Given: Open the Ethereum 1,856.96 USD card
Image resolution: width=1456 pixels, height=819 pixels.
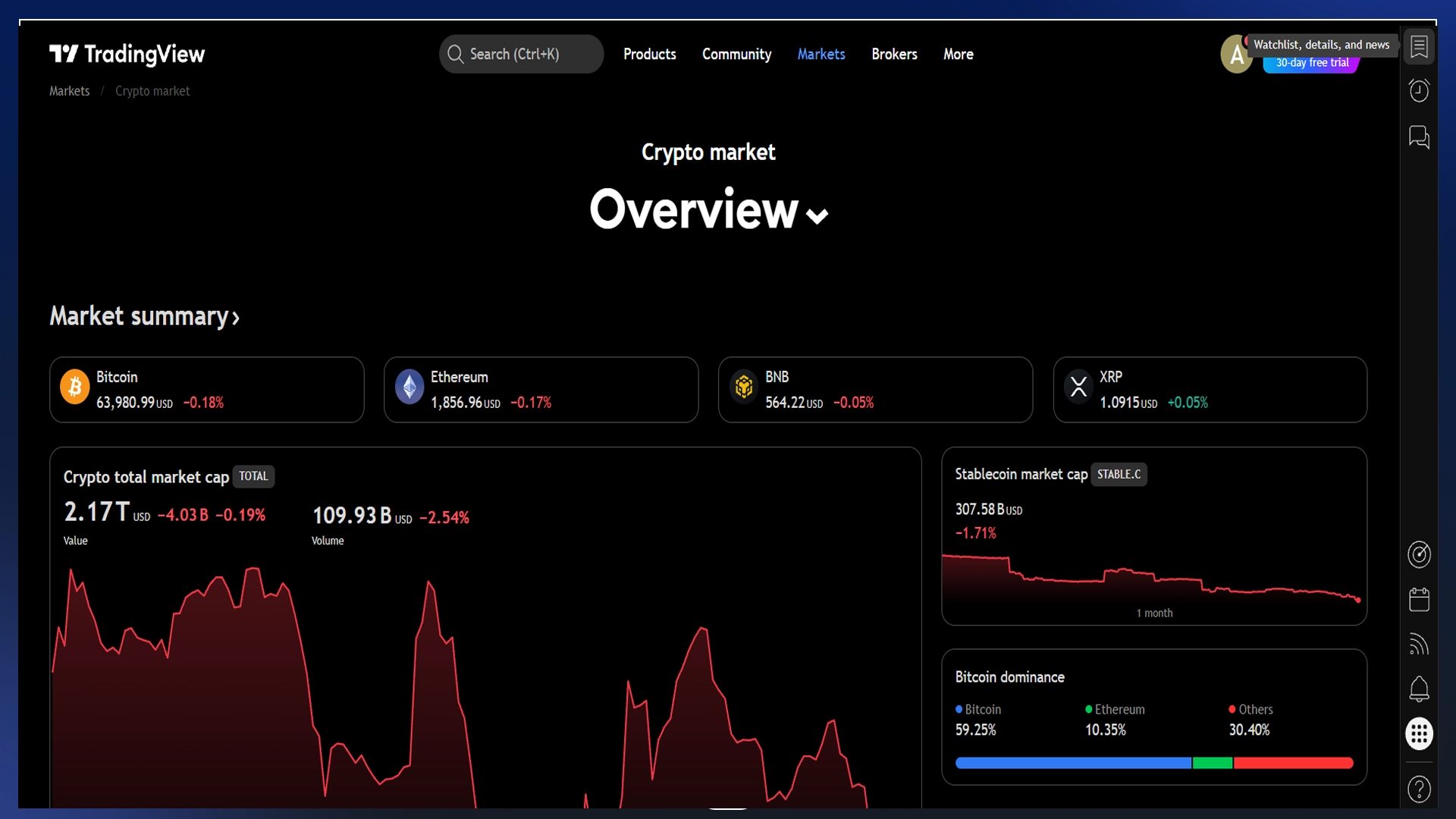Looking at the screenshot, I should pos(541,390).
